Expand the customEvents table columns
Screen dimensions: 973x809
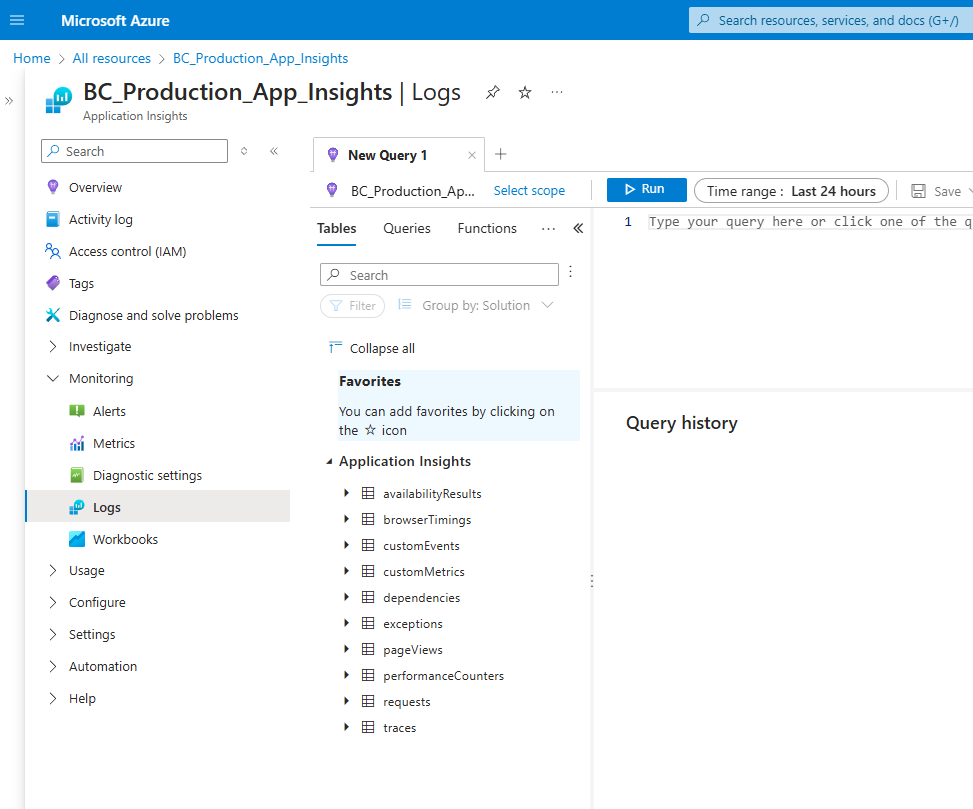346,545
